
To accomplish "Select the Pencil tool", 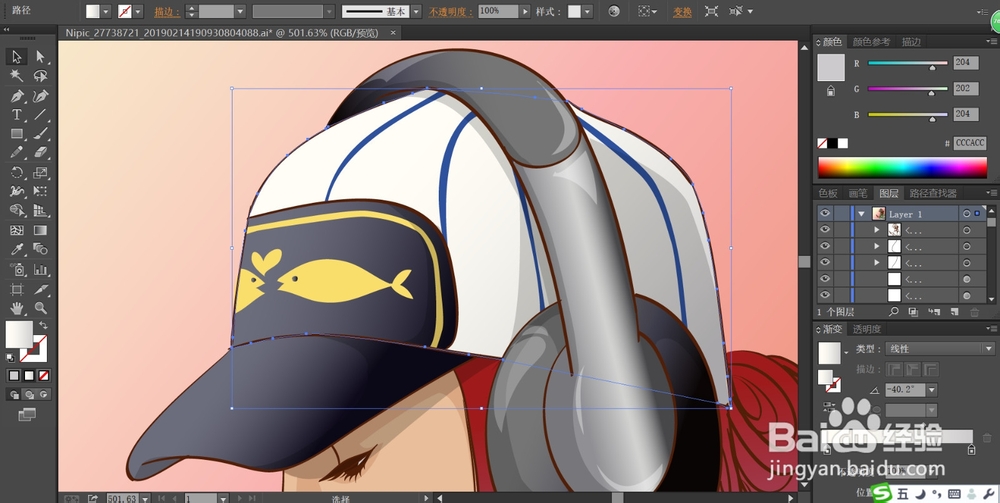I will [x=17, y=153].
